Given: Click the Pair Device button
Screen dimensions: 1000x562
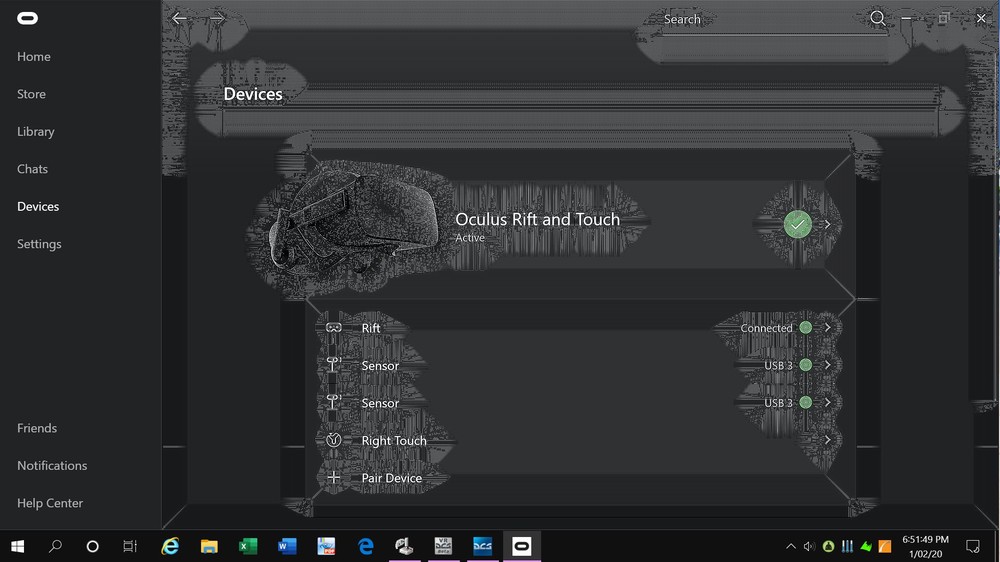Looking at the screenshot, I should click(x=392, y=478).
